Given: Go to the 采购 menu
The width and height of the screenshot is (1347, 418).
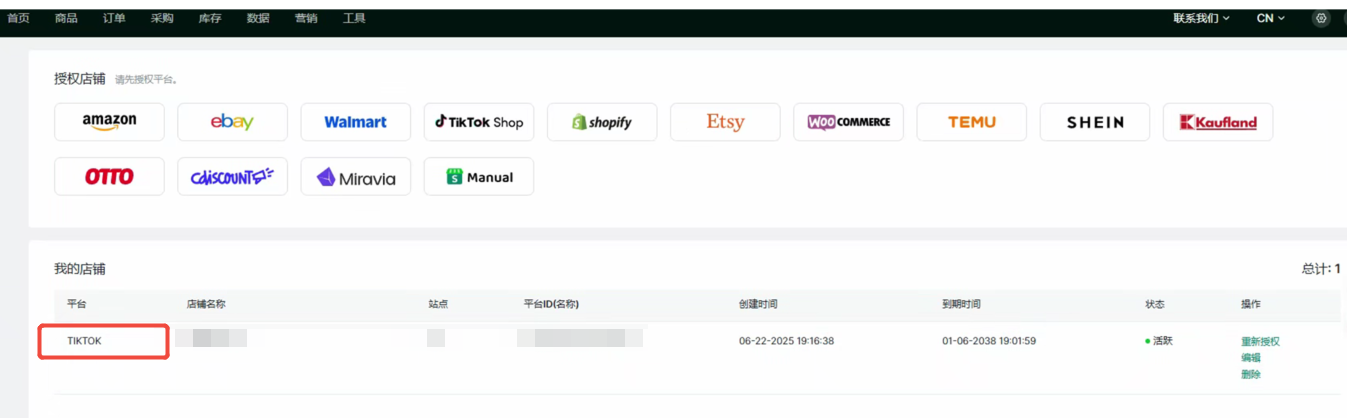Looking at the screenshot, I should coord(162,18).
